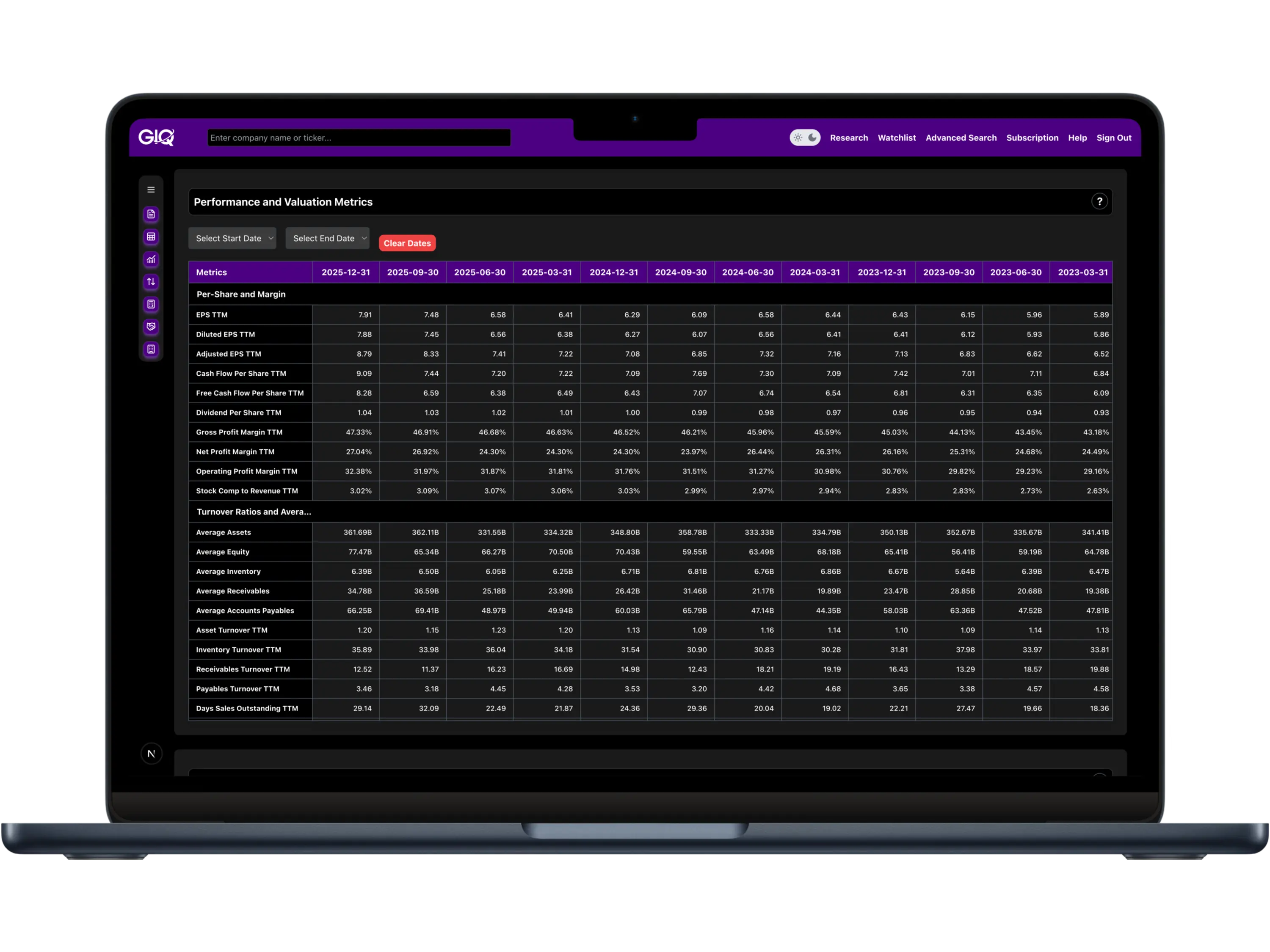Open the growth chart sidebar icon
Viewport: 1270px width, 952px height.
point(151,259)
